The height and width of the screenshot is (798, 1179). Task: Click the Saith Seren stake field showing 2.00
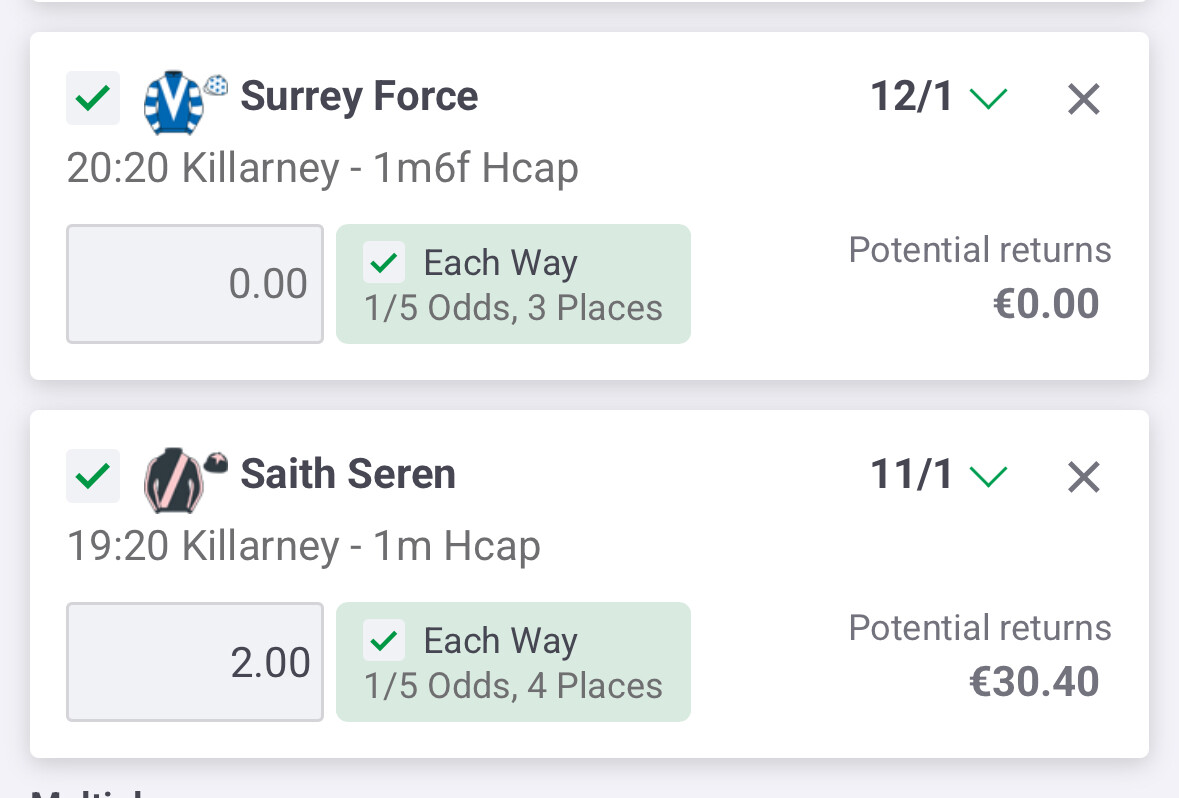pos(195,662)
